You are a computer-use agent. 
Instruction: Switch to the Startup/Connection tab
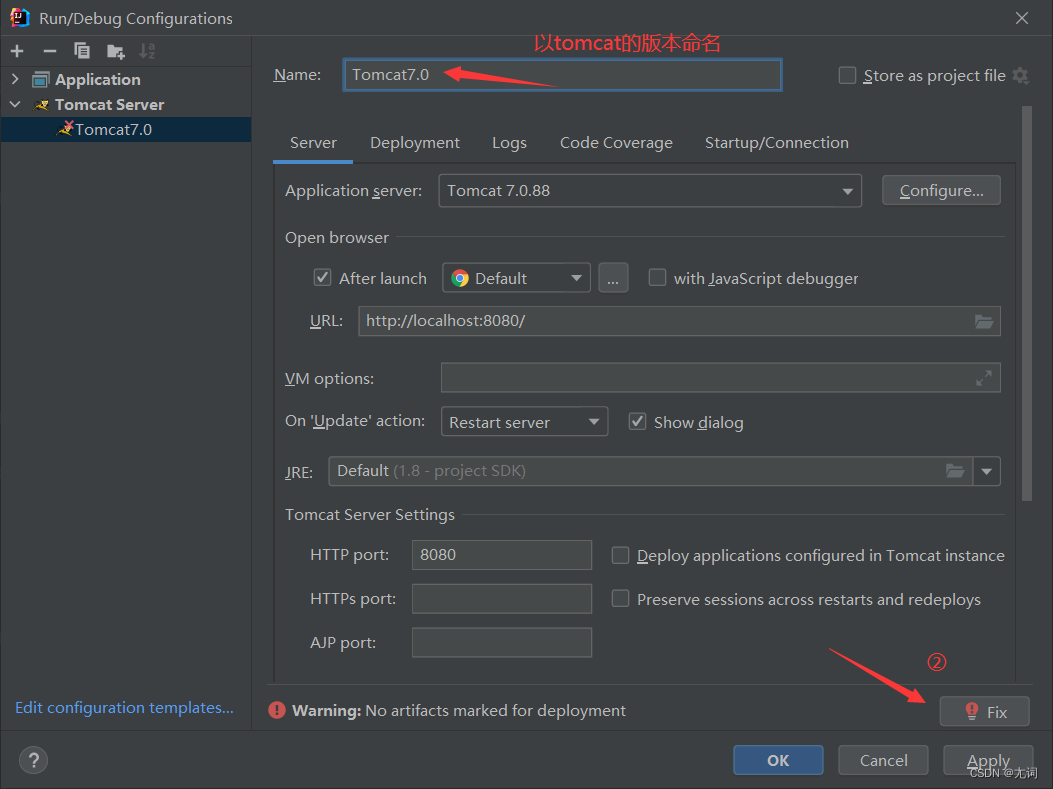(776, 143)
